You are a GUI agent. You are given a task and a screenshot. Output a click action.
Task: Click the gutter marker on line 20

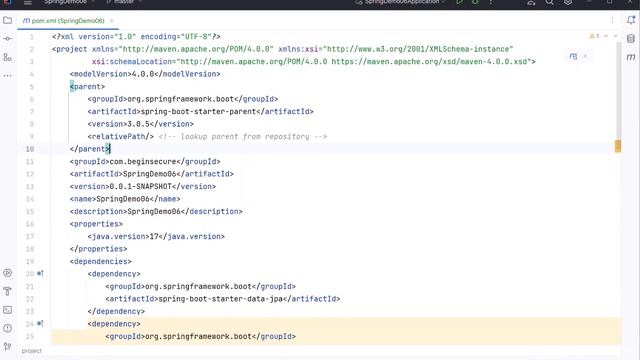[40, 273]
